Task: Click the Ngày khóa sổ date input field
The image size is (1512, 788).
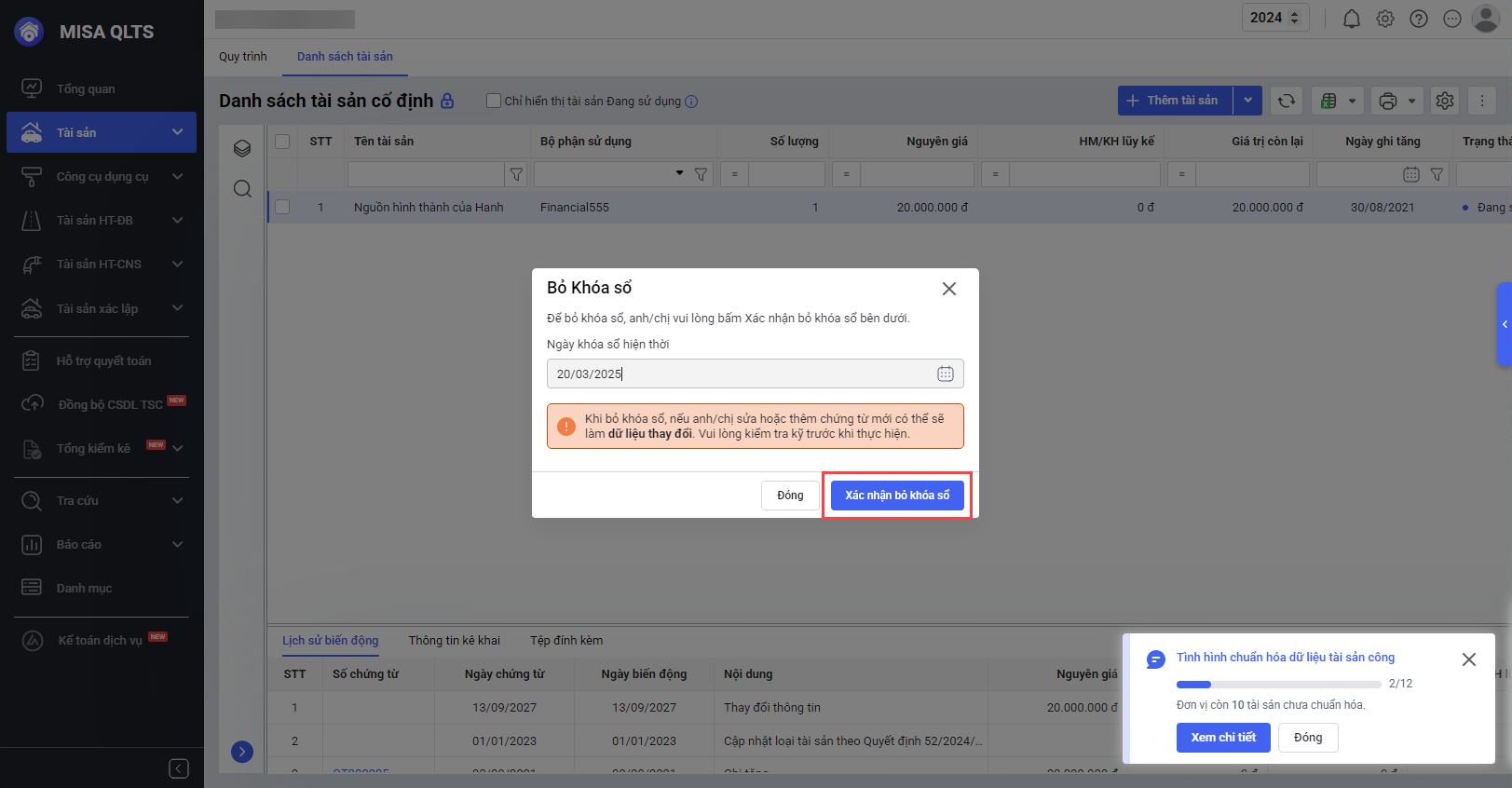Action: (741, 374)
